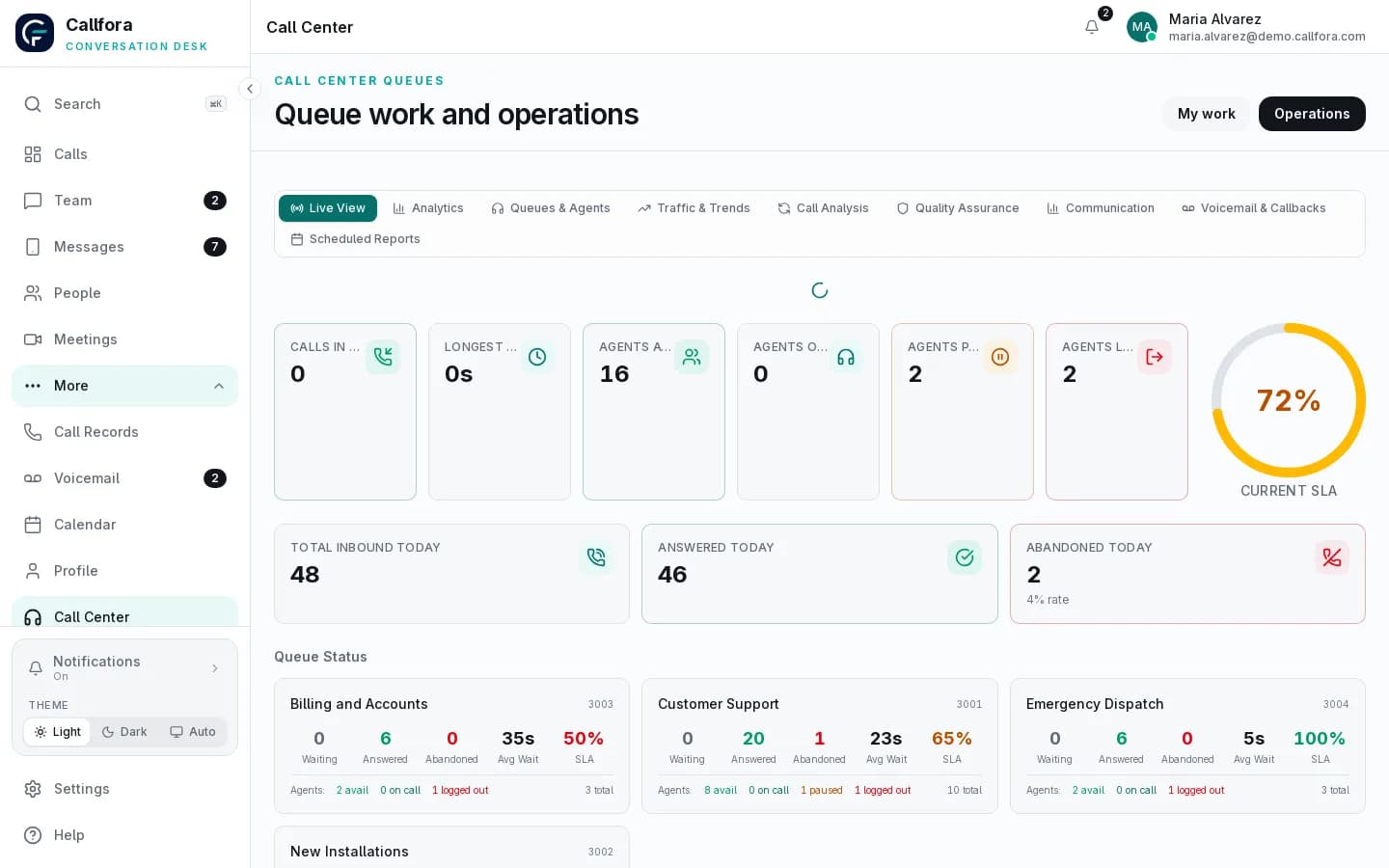Open Voicemail in the sidebar
This screenshot has height=868, width=1389.
(x=124, y=478)
